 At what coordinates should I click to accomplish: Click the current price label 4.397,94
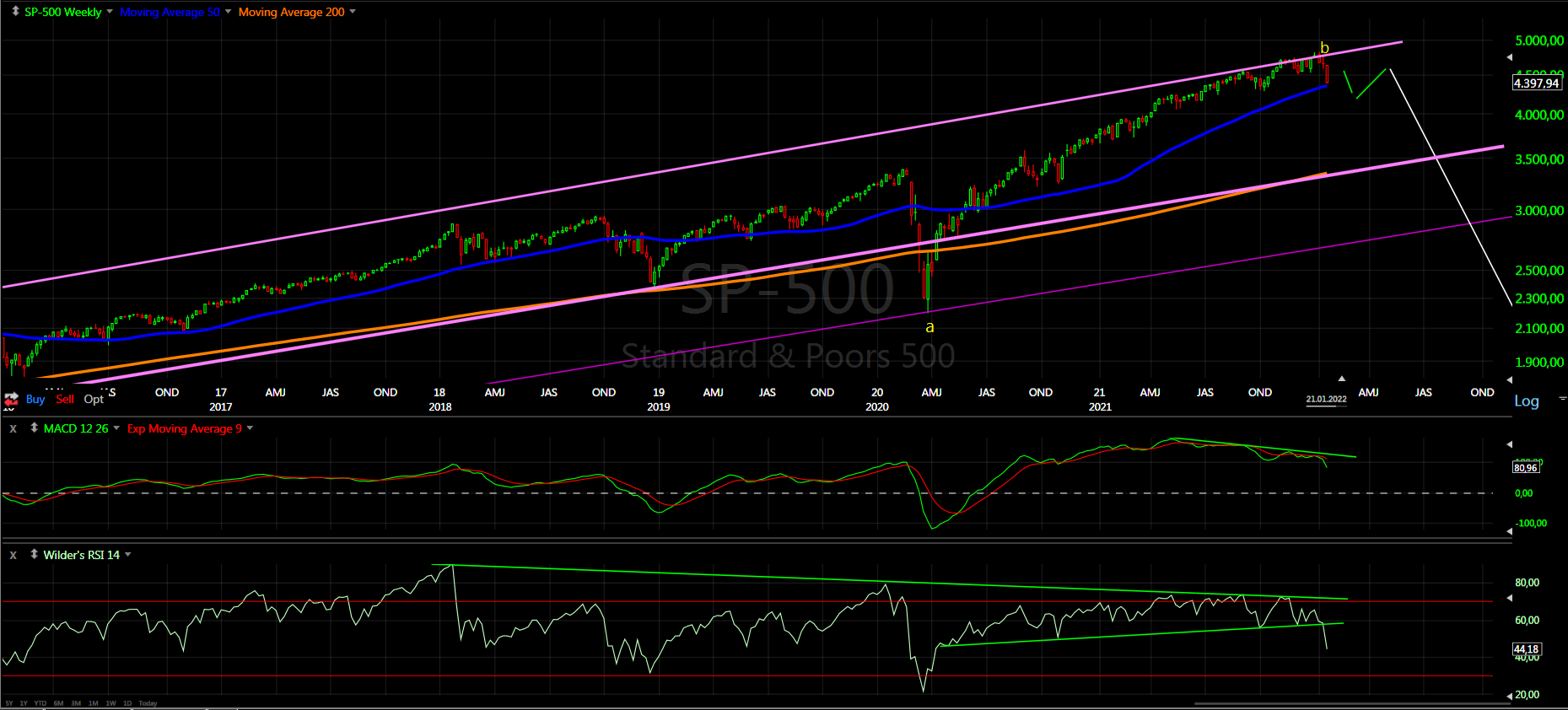point(1537,83)
